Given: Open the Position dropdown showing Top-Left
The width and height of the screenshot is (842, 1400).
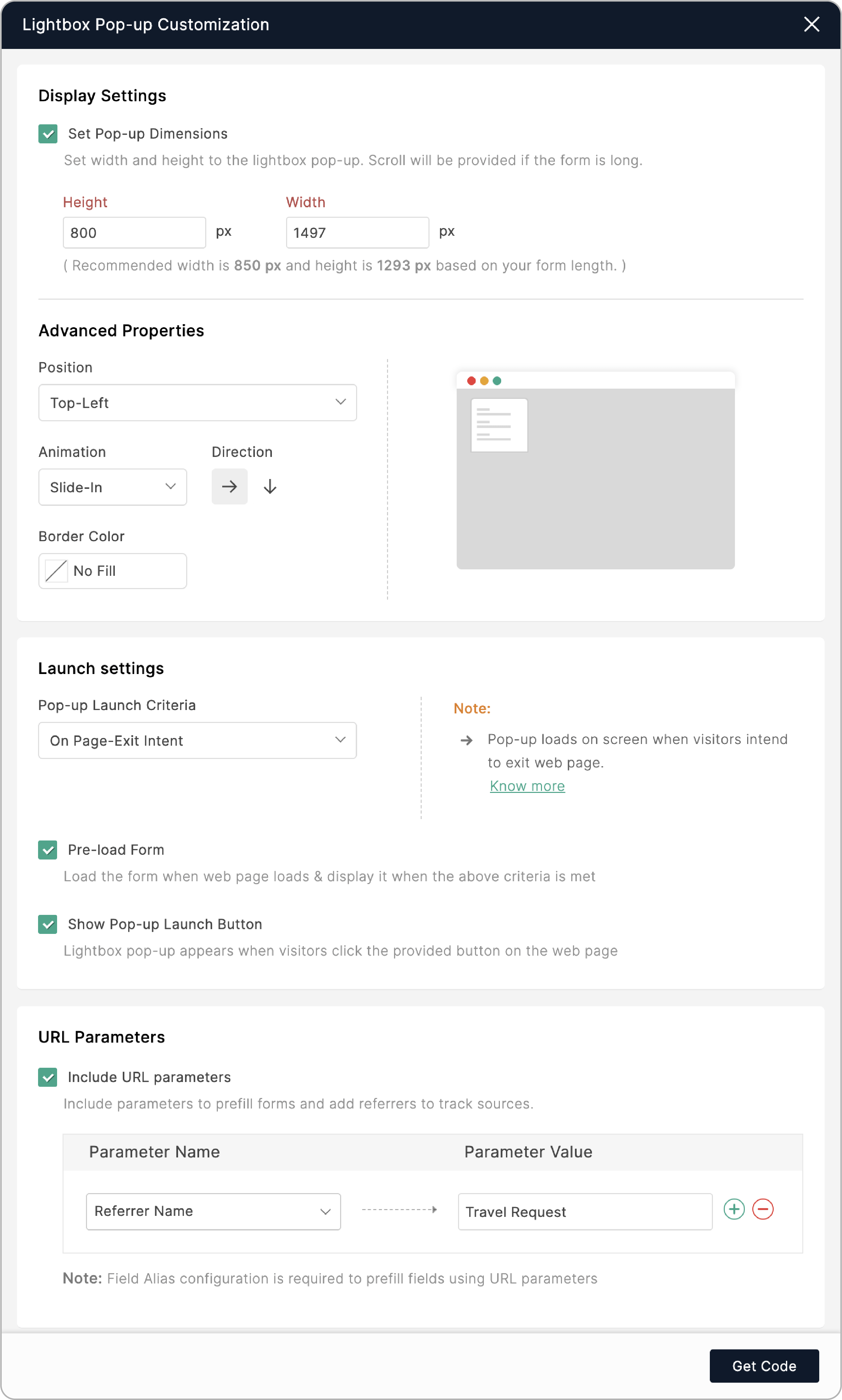Looking at the screenshot, I should click(197, 403).
